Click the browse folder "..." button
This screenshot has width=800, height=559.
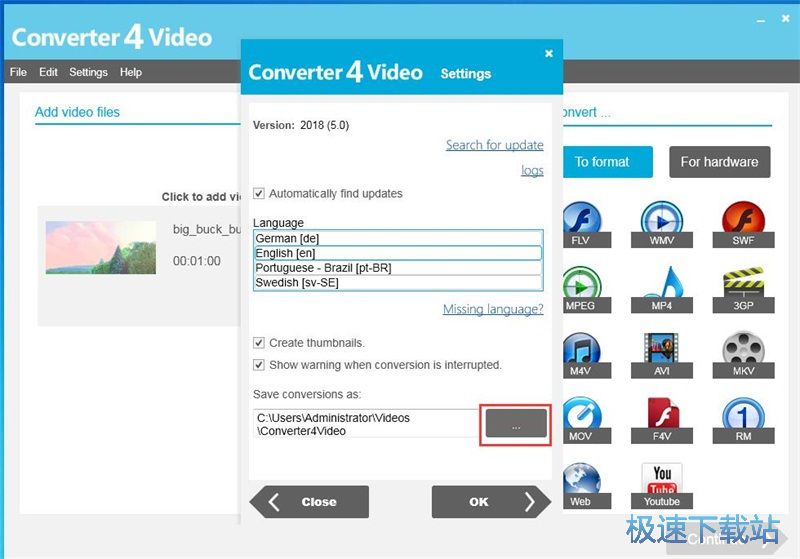[516, 424]
